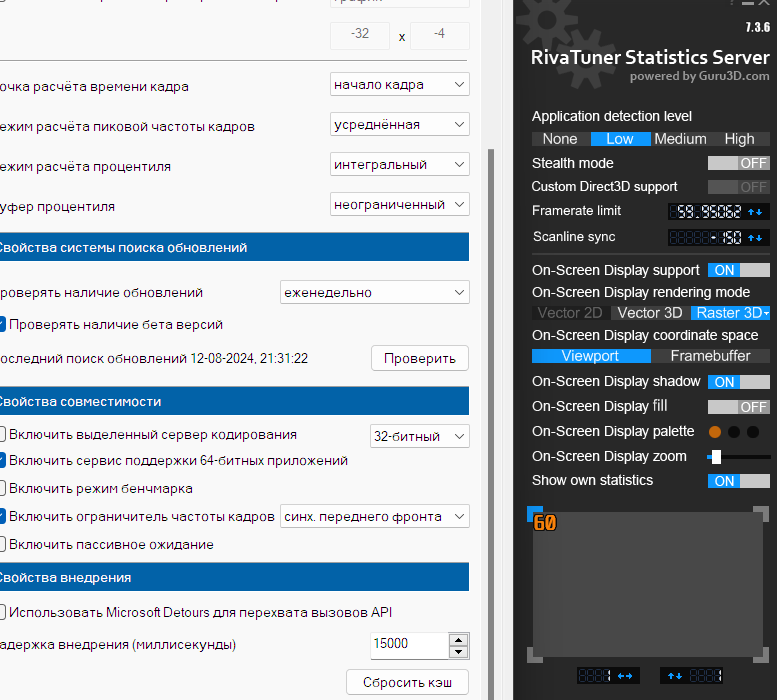Toggle Stealth mode switch
The width and height of the screenshot is (777, 700).
pyautogui.click(x=739, y=163)
